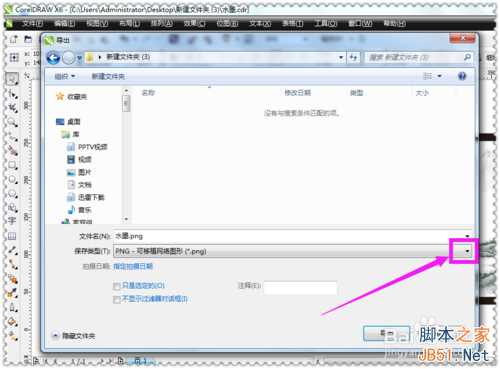Go back with the dialog's blue arrow
This screenshot has height=369, width=500.
[x=53, y=58]
